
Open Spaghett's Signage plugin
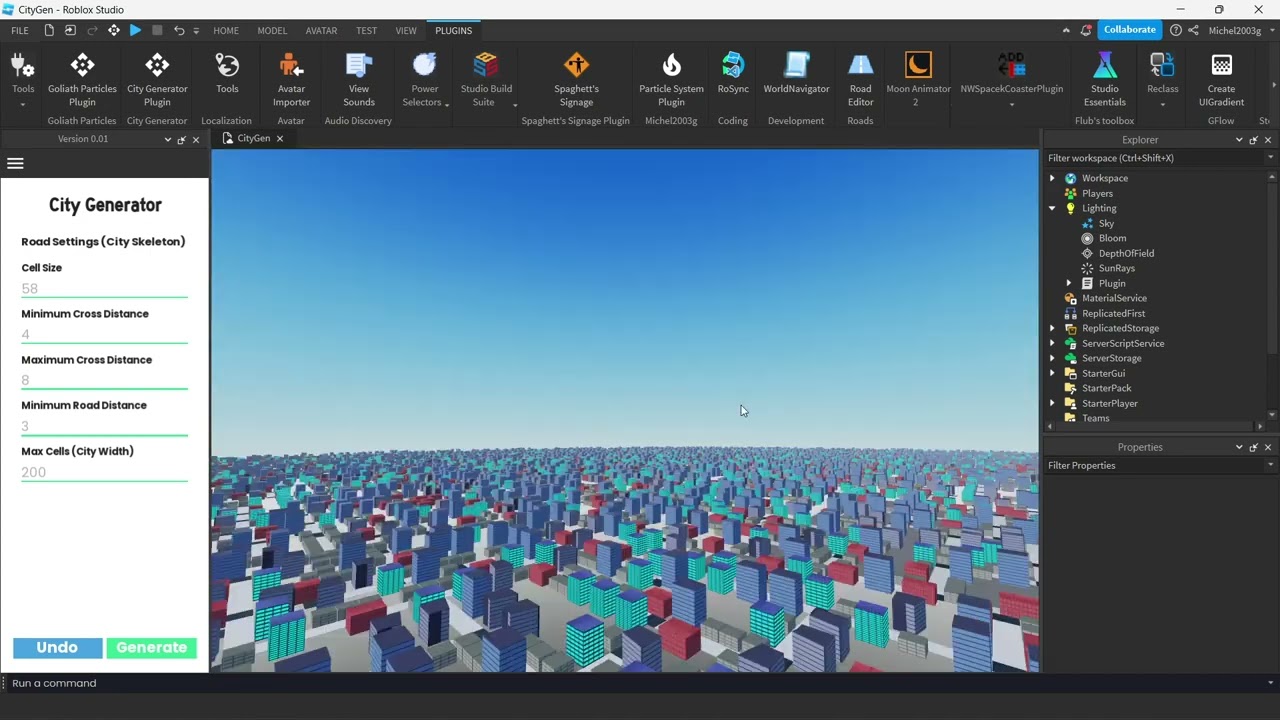(576, 79)
